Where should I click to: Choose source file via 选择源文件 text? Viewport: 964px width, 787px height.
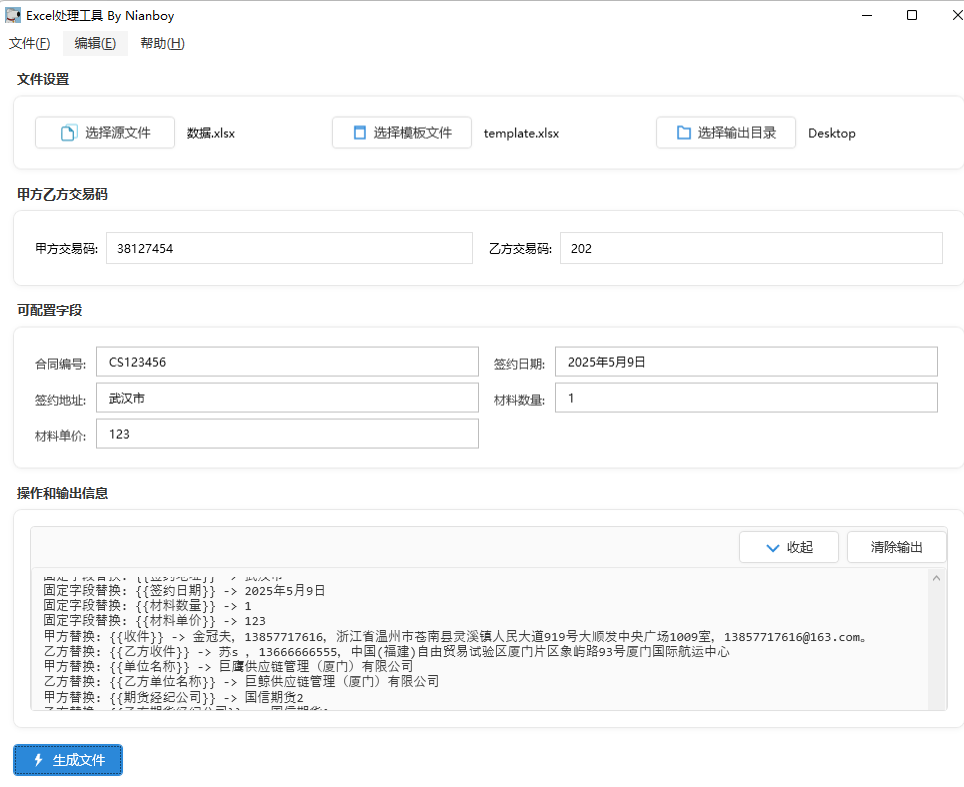coord(118,133)
